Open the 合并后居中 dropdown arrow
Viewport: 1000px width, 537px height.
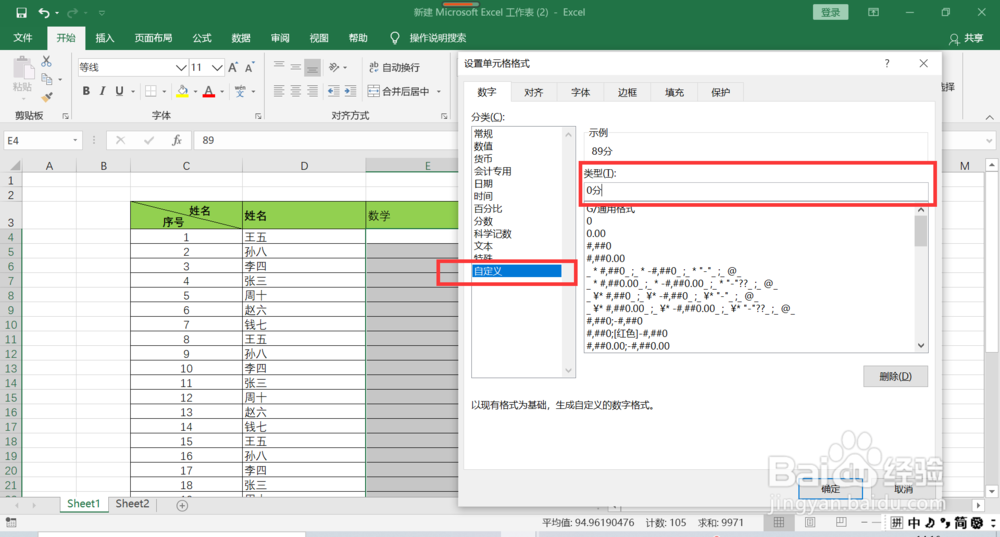[x=439, y=91]
